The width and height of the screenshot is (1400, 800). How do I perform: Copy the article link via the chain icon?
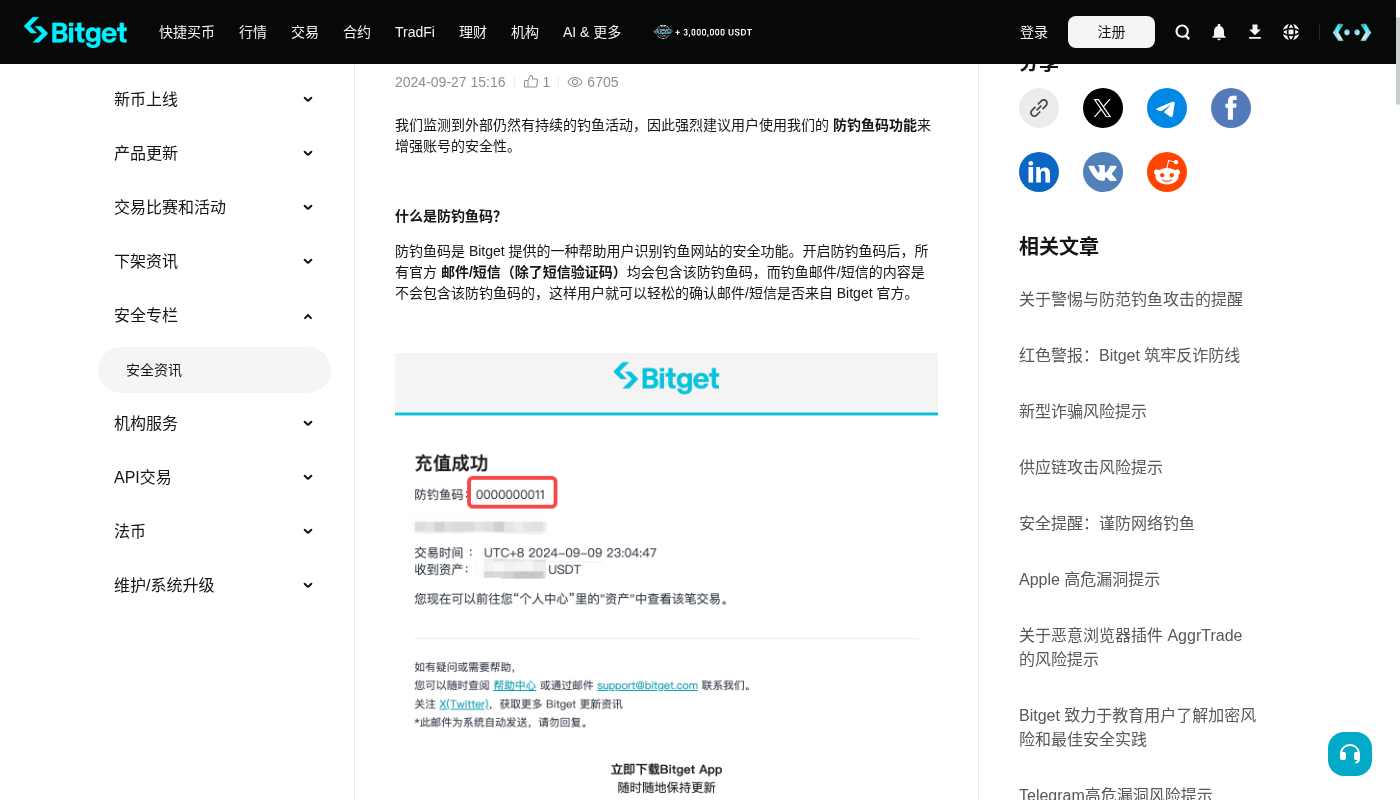point(1039,108)
